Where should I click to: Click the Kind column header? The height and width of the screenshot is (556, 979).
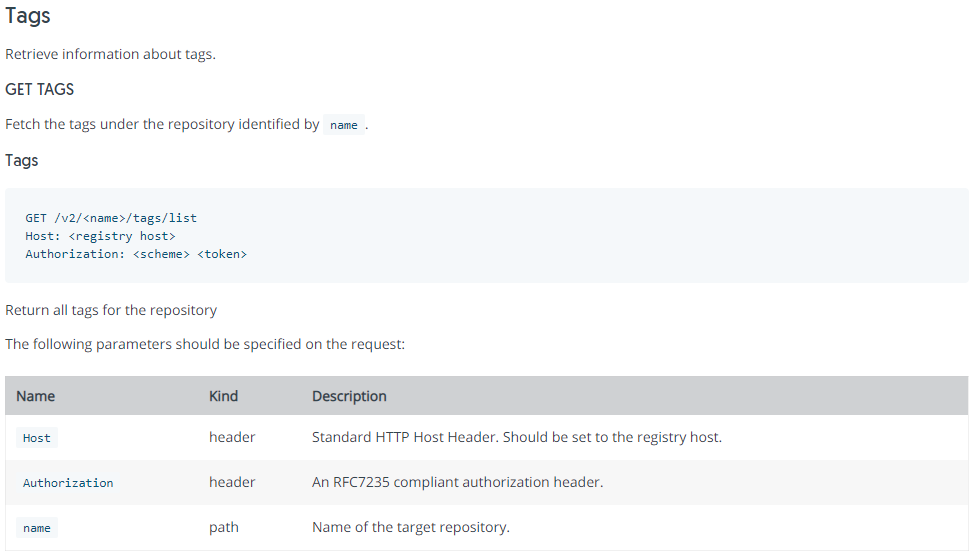(224, 396)
